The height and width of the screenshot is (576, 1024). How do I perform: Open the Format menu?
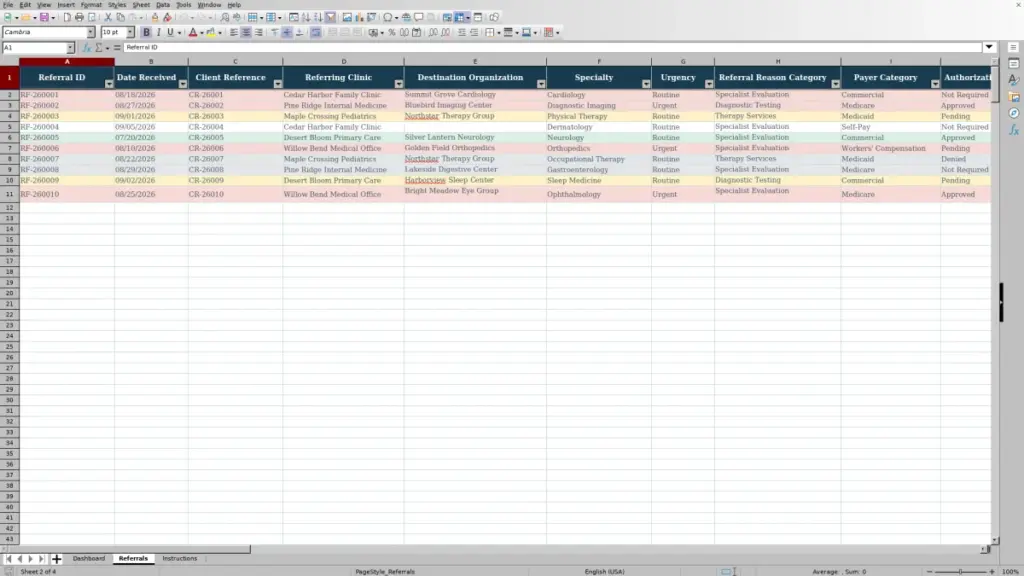click(91, 5)
